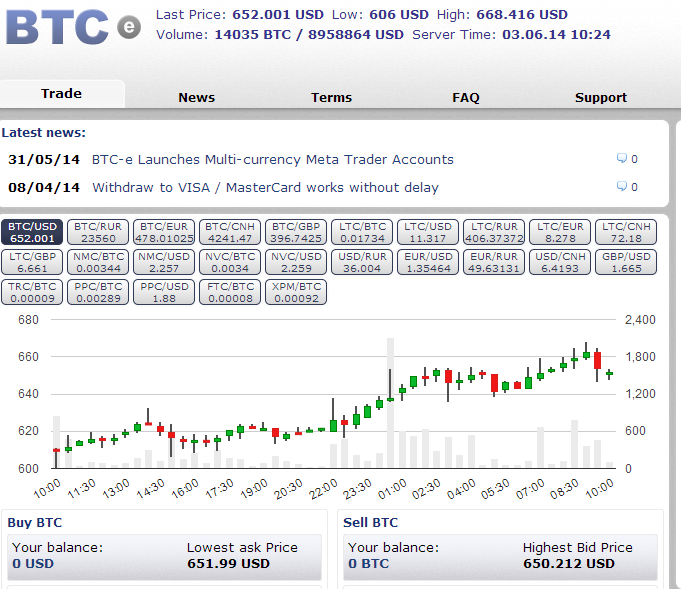Switch to BTC/GBP pair

[x=296, y=232]
